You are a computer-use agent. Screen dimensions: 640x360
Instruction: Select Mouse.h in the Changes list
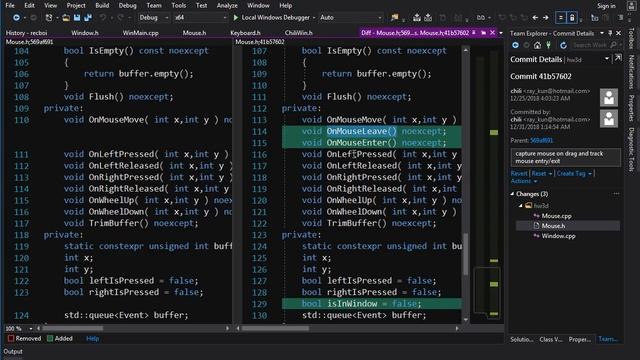coord(568,226)
